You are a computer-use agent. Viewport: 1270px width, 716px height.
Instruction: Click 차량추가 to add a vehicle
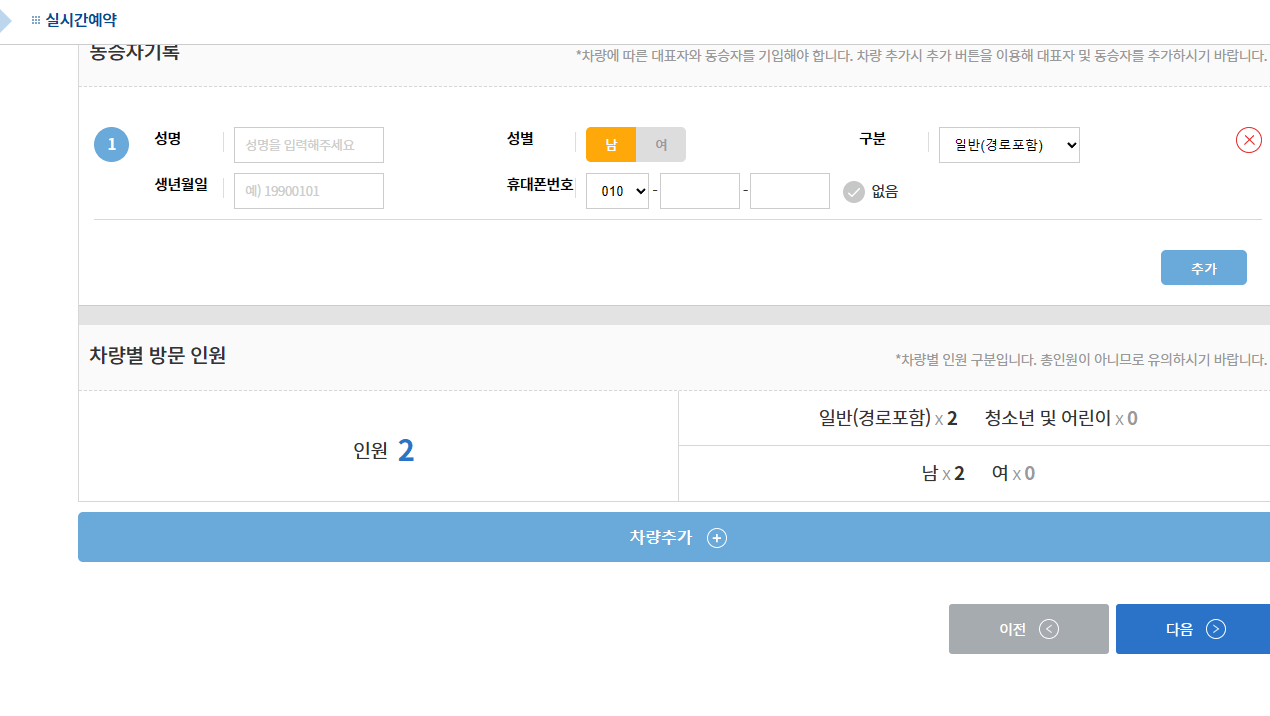coord(676,537)
